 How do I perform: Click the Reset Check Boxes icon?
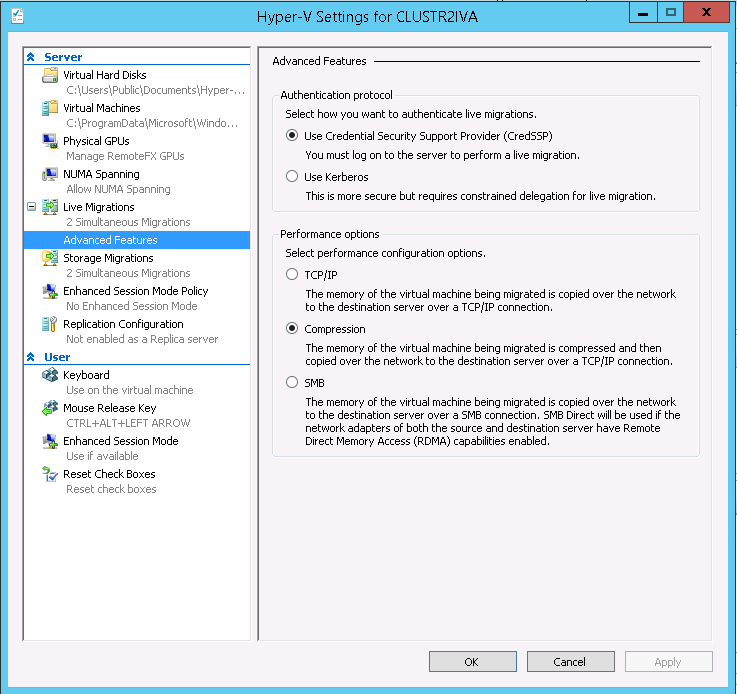(50, 474)
